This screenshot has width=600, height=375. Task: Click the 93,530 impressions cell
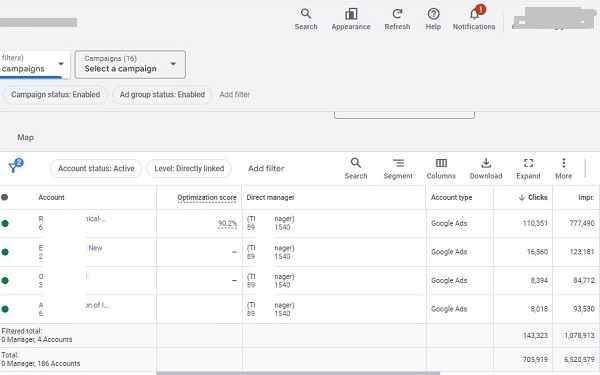tap(584, 309)
